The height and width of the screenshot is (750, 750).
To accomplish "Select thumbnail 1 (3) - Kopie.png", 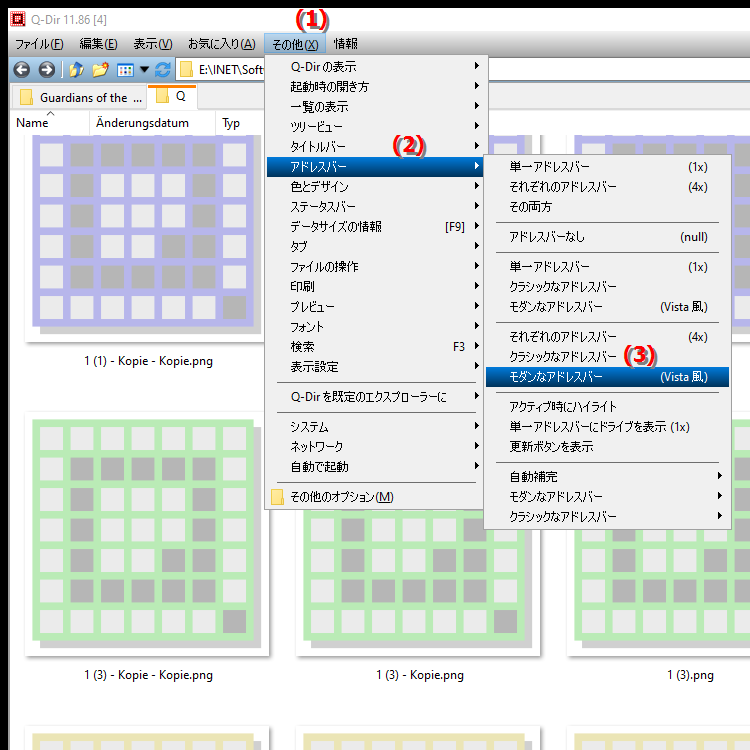I will pyautogui.click(x=418, y=582).
